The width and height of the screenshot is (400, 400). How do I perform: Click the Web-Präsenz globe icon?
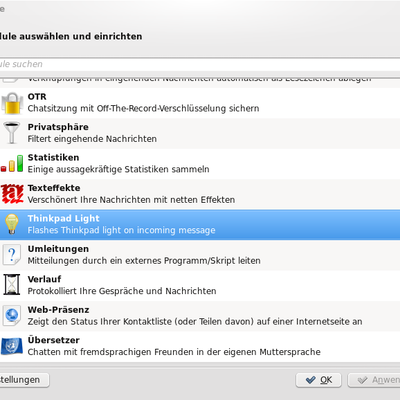click(x=12, y=315)
